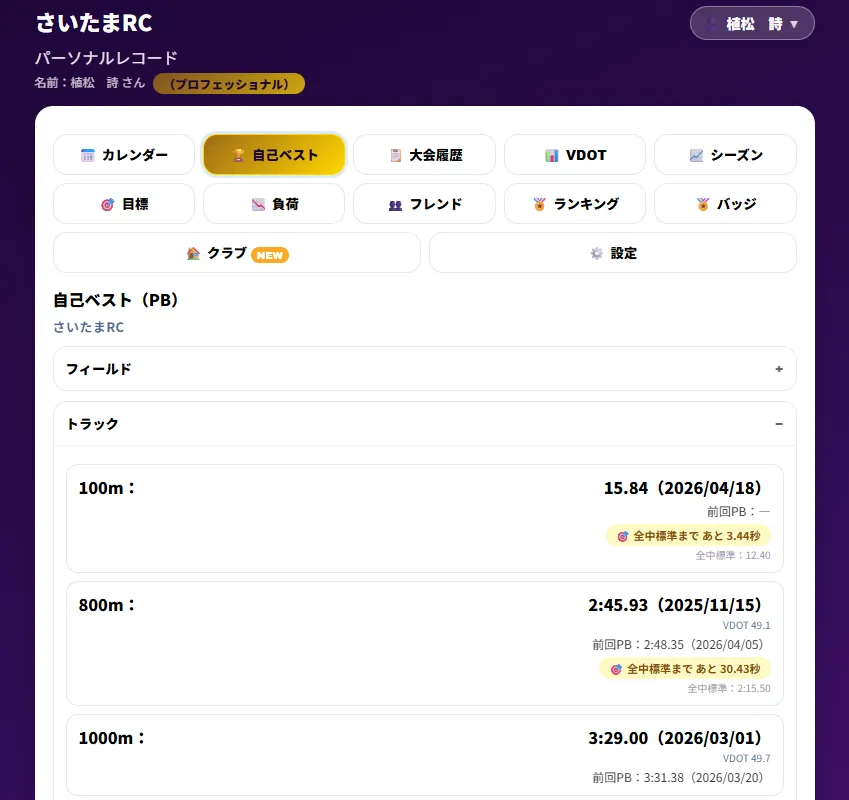Click the (プロフェッショナル) badge

click(x=229, y=84)
